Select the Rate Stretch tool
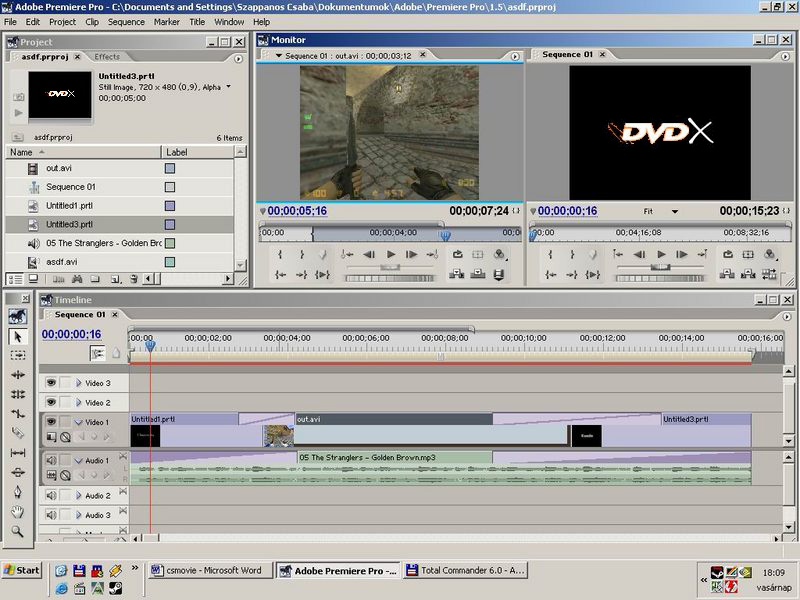This screenshot has width=800, height=600. (18, 413)
